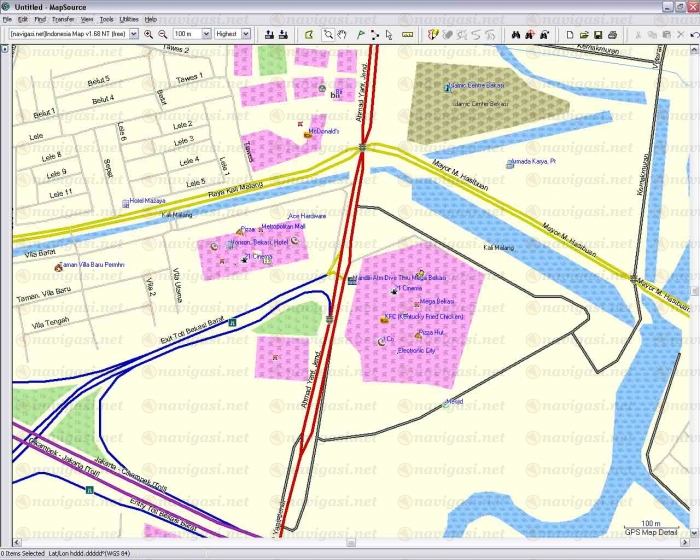Expand the 100 m zoom scale dropdown
The height and width of the screenshot is (560, 700).
point(207,34)
